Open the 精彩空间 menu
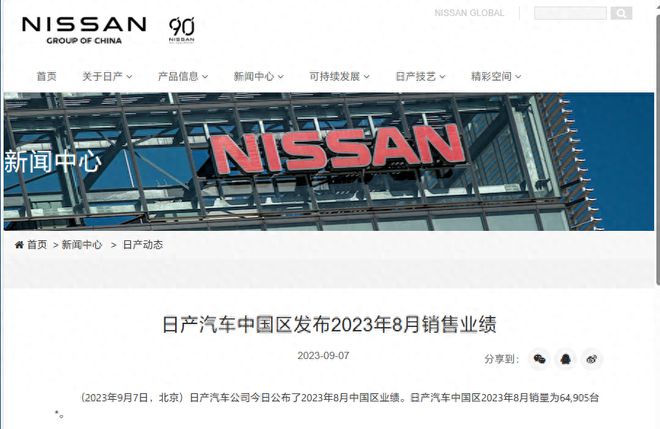 (496, 76)
